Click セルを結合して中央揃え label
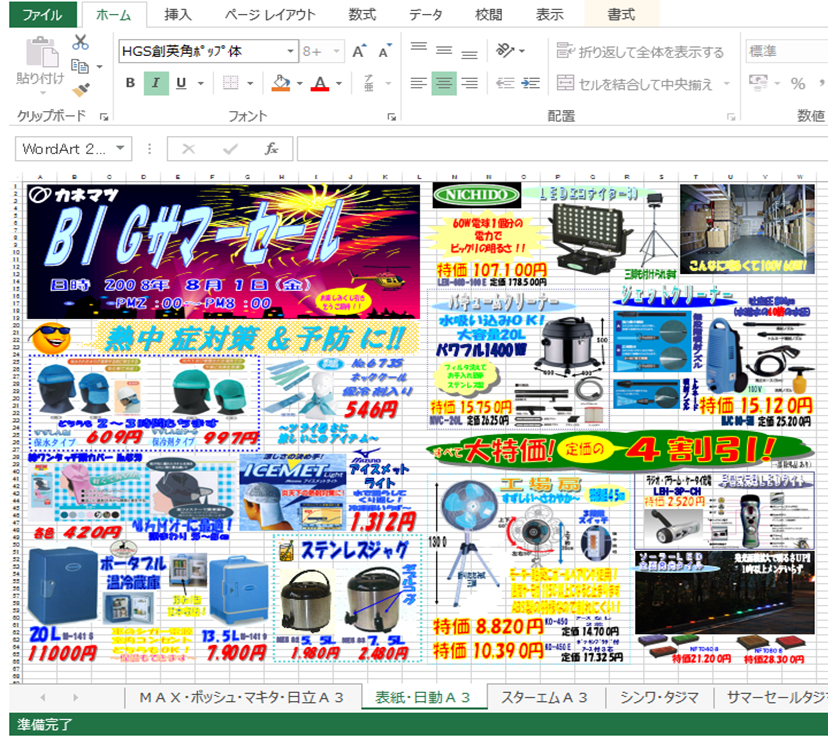Image resolution: width=828 pixels, height=744 pixels. tap(645, 83)
